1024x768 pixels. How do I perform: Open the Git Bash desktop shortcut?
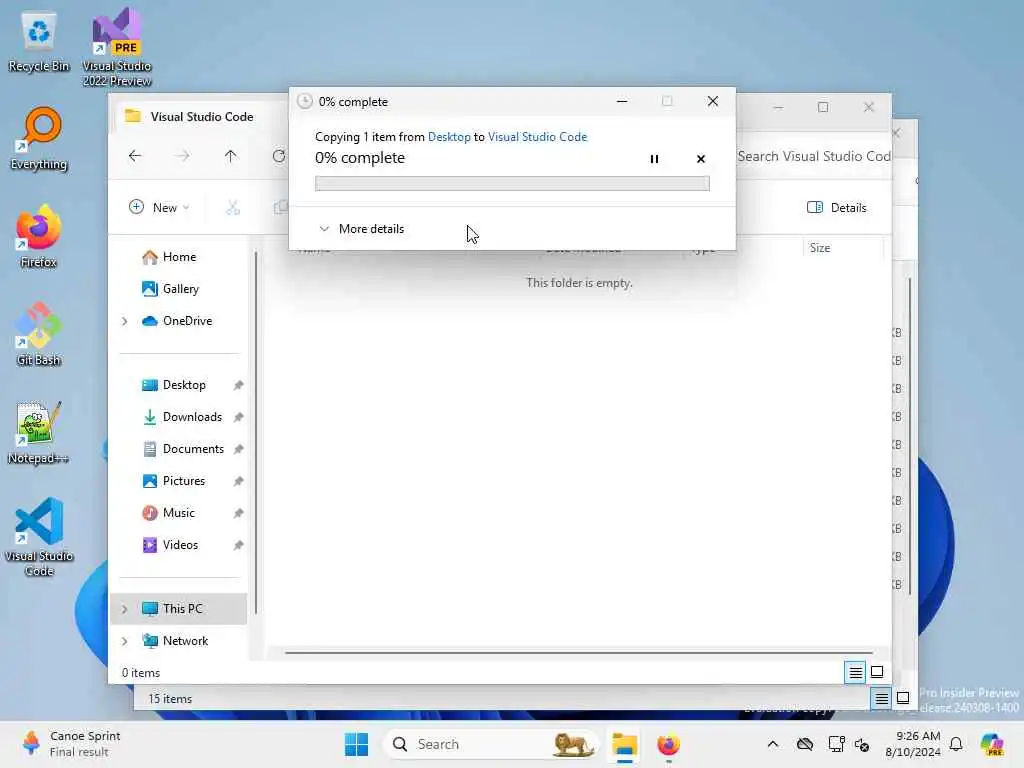coord(39,334)
